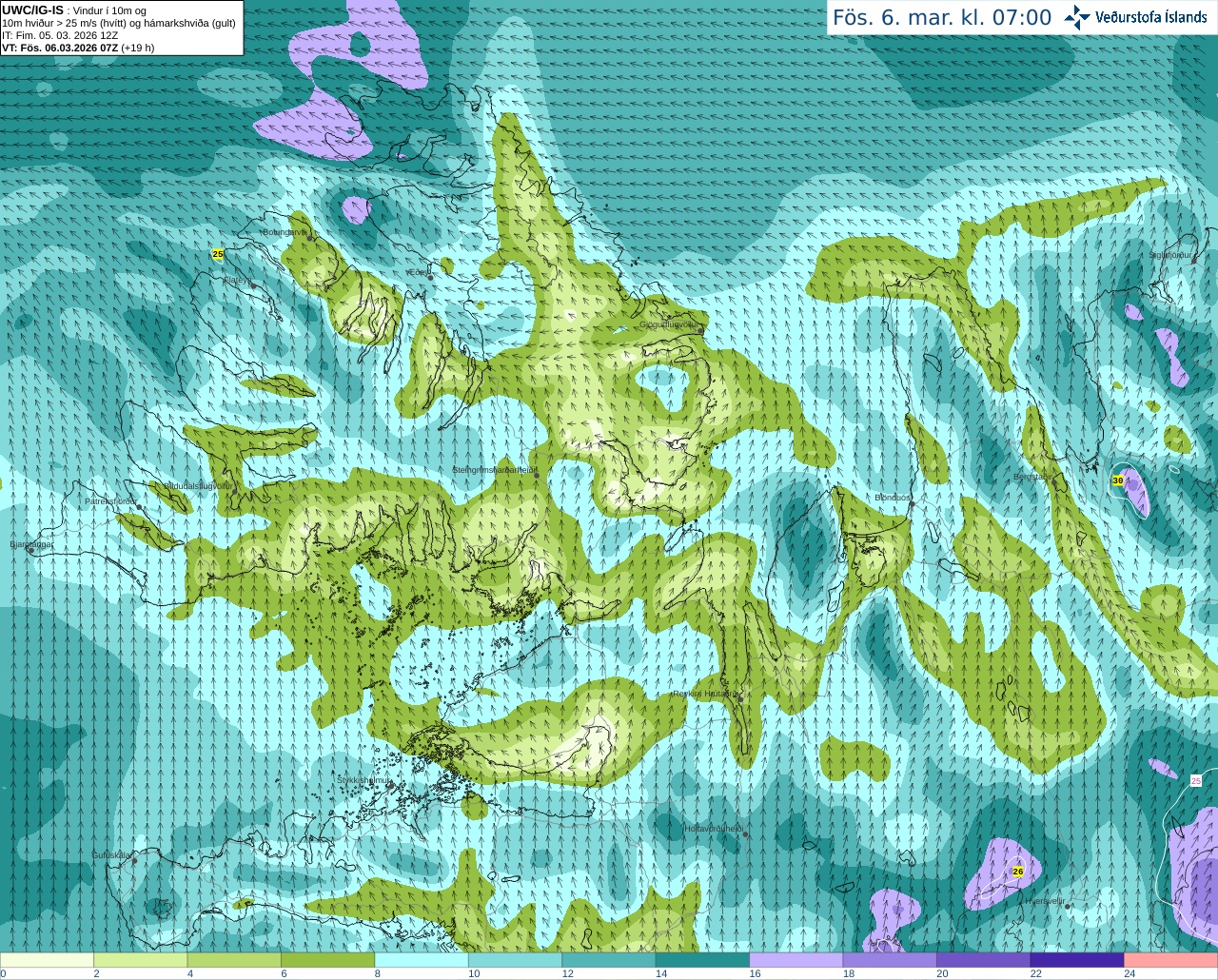
Task: Click the line '10m hviður > 25 m/s (hvítt) og hámarkshviða (gult)'
Action: [119, 23]
